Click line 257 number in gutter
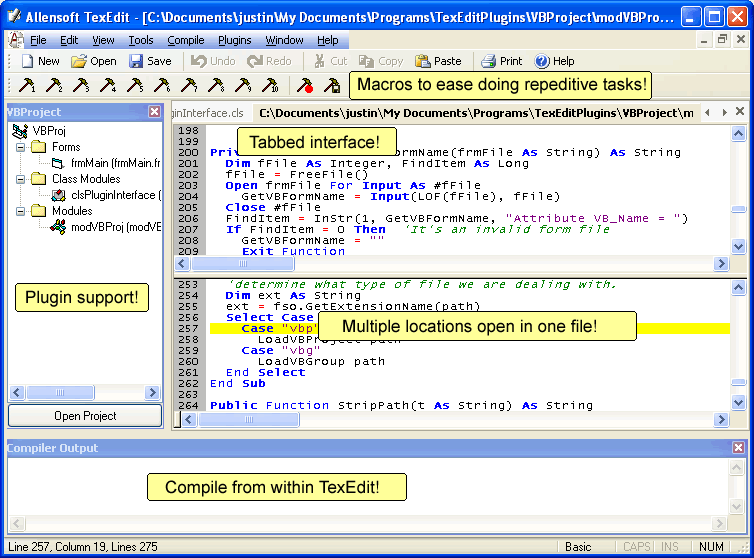Image resolution: width=754 pixels, height=558 pixels. tap(188, 329)
